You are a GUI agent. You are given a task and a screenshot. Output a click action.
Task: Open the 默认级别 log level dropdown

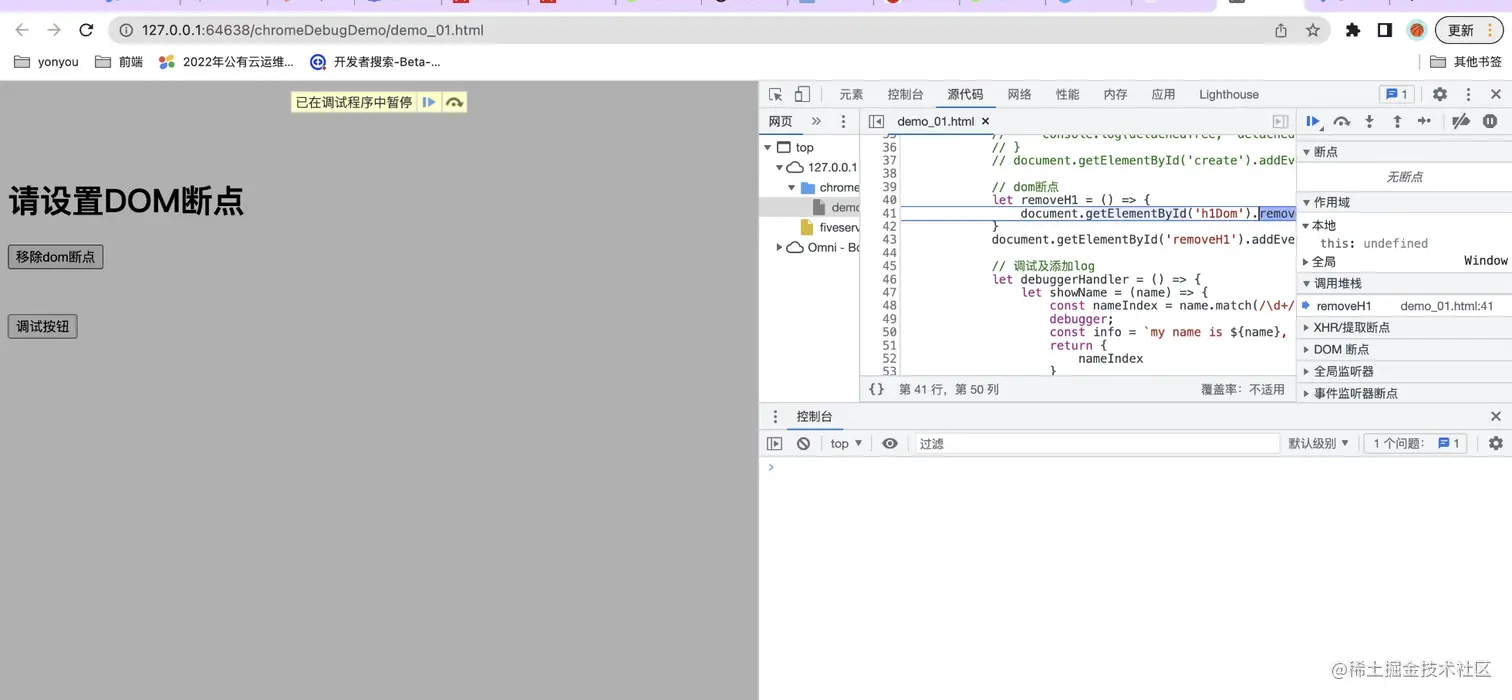click(1319, 443)
